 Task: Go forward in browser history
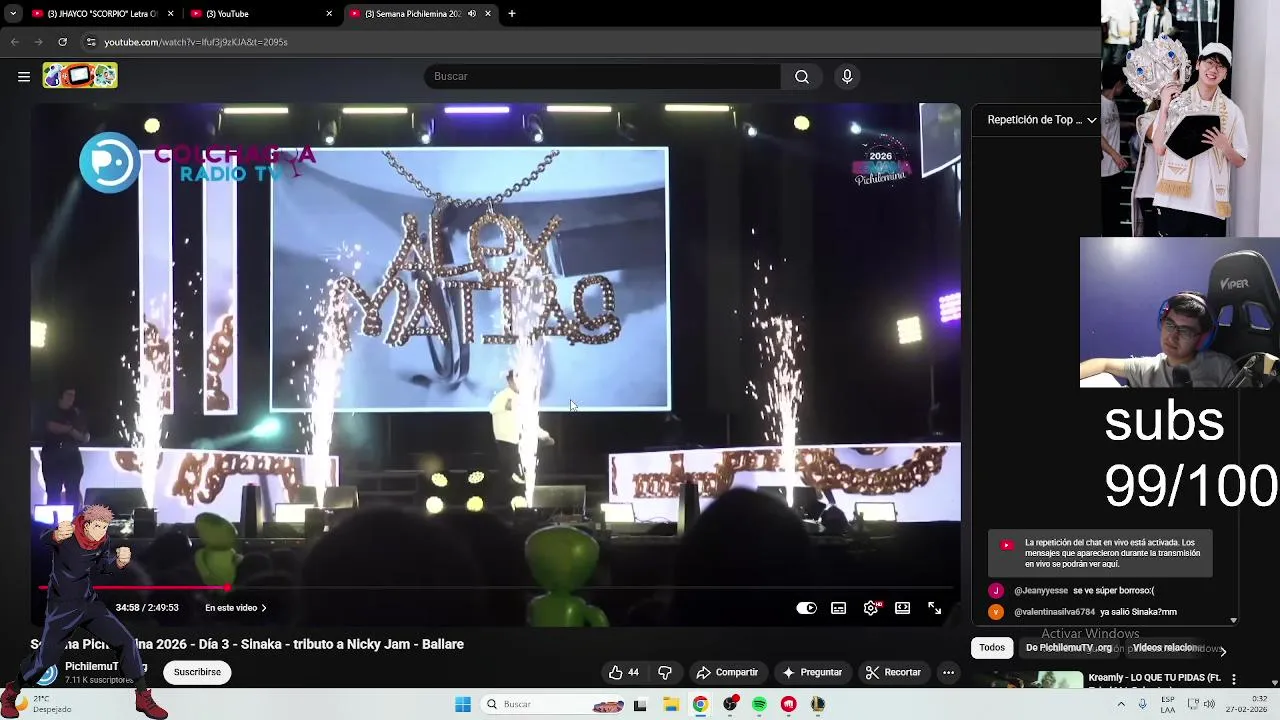[38, 42]
